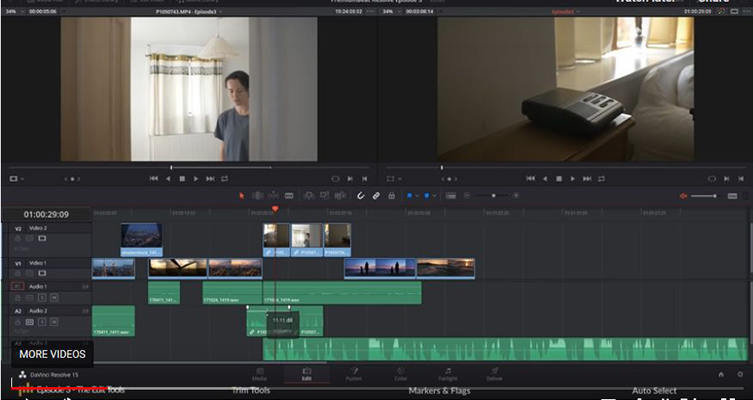Click the source viewer scrubber playhead
Image resolution: width=753 pixels, height=400 pixels.
pos(171,167)
